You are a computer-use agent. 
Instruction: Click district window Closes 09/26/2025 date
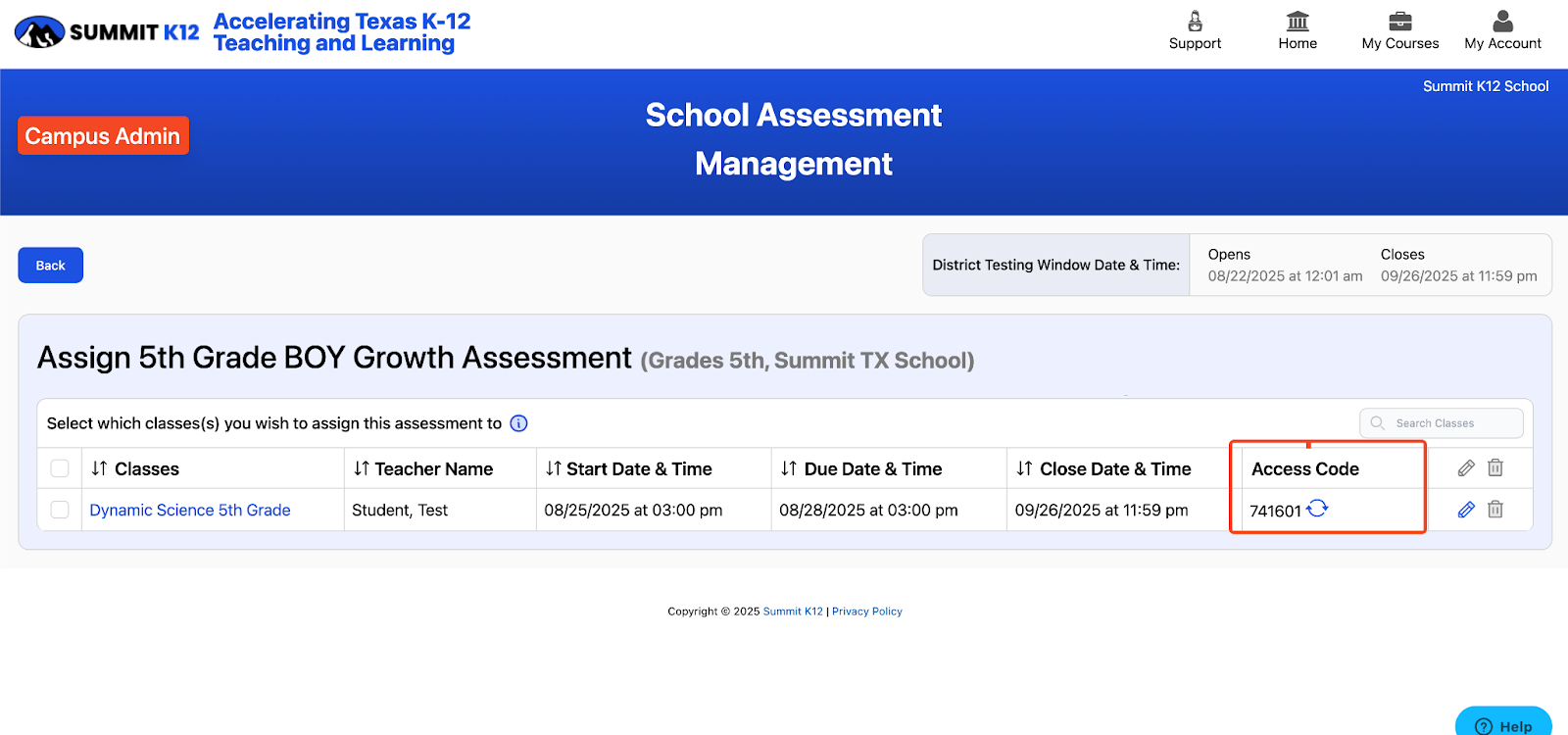[1458, 276]
